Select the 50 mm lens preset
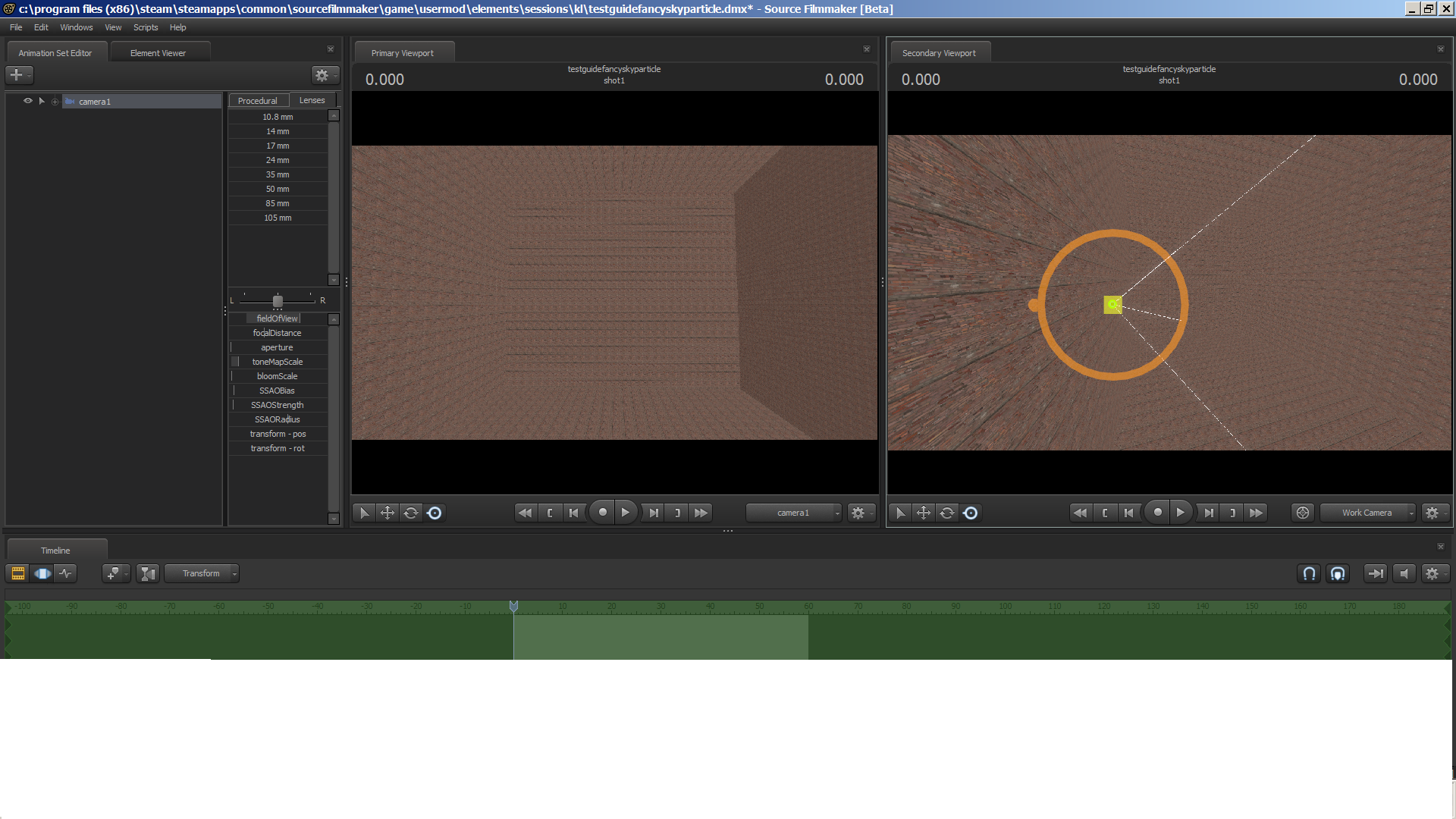Screen dimensions: 1456x819 click(x=278, y=189)
